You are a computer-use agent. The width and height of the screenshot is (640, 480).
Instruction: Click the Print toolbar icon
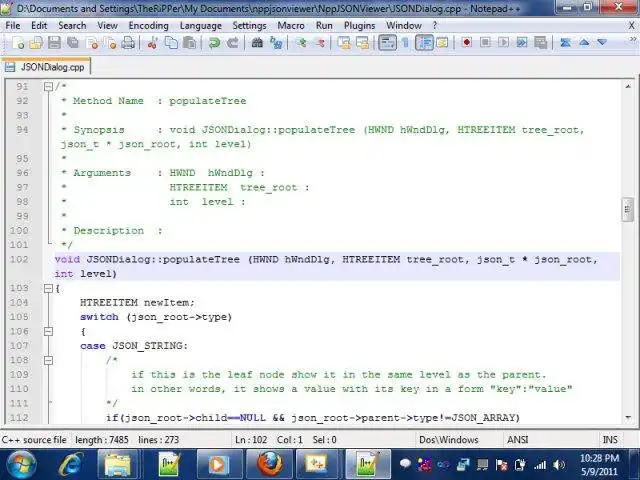click(128, 42)
